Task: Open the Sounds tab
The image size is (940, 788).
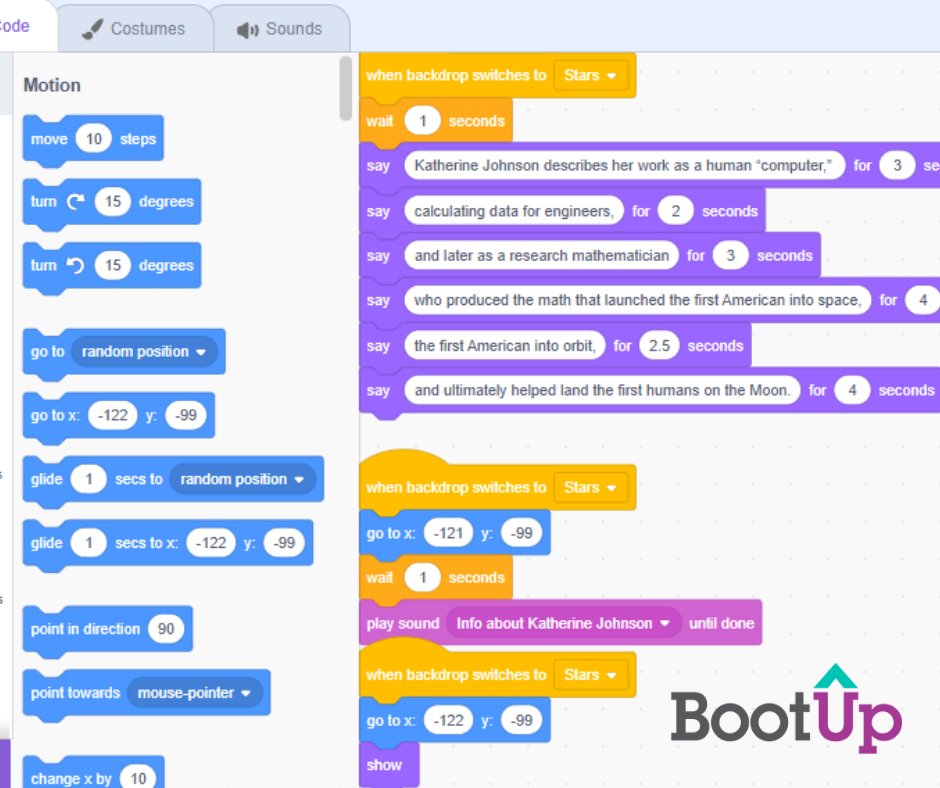Action: [x=281, y=28]
